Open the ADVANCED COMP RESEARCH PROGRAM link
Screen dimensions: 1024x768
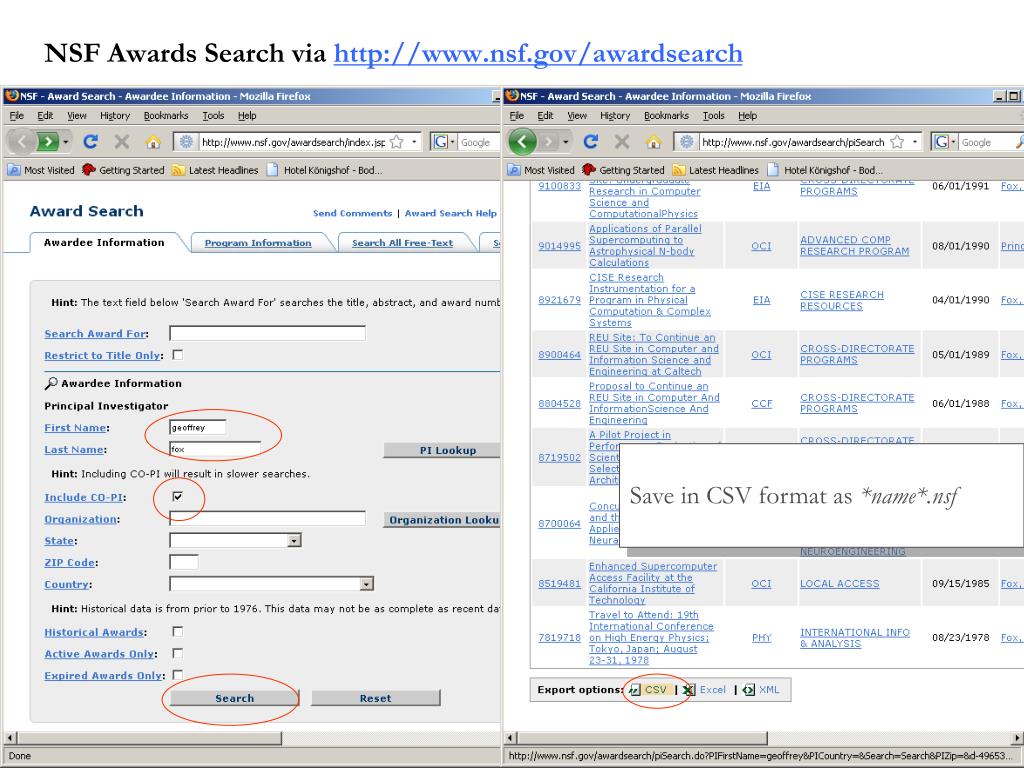click(x=854, y=246)
